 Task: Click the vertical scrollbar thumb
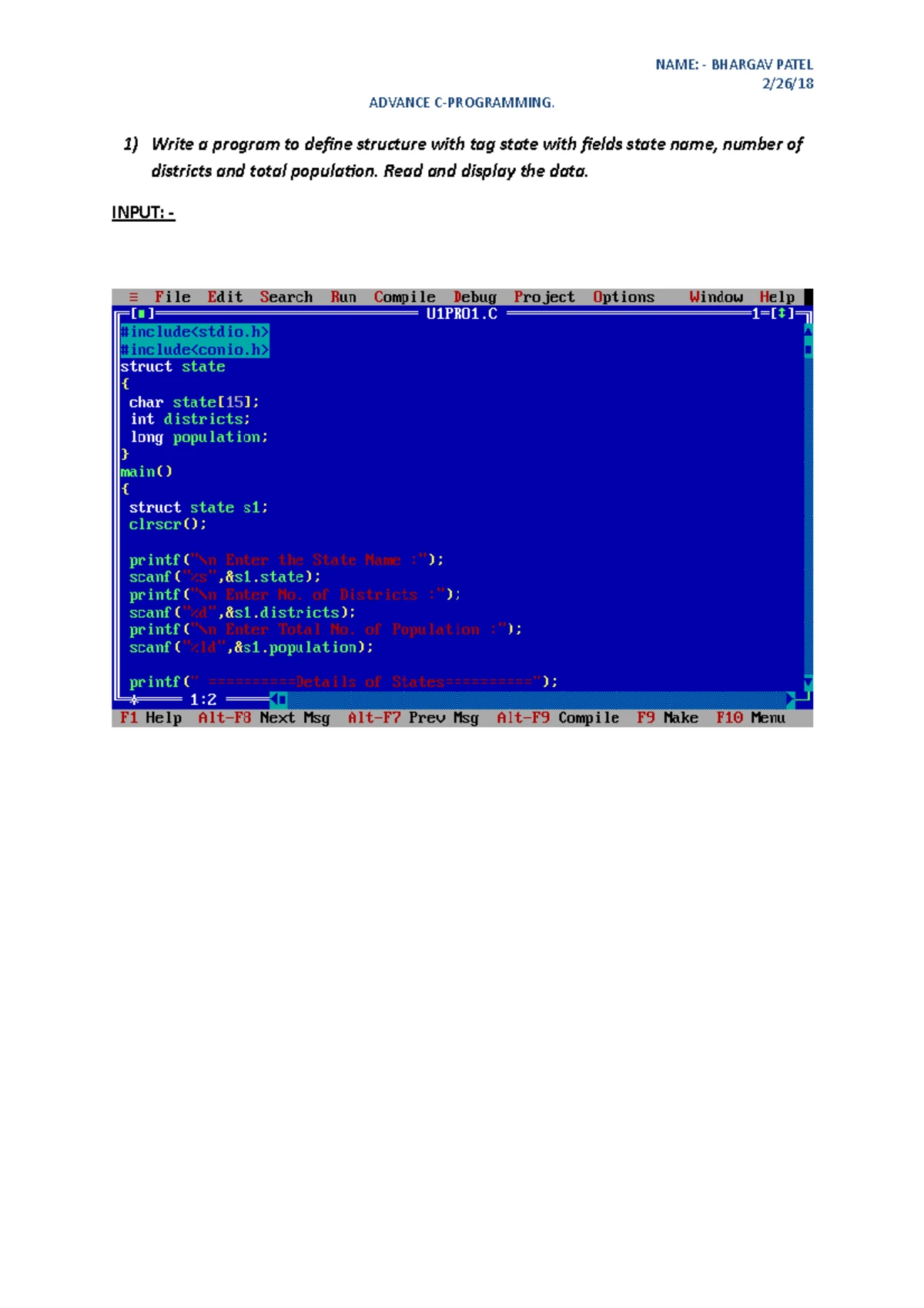point(808,349)
